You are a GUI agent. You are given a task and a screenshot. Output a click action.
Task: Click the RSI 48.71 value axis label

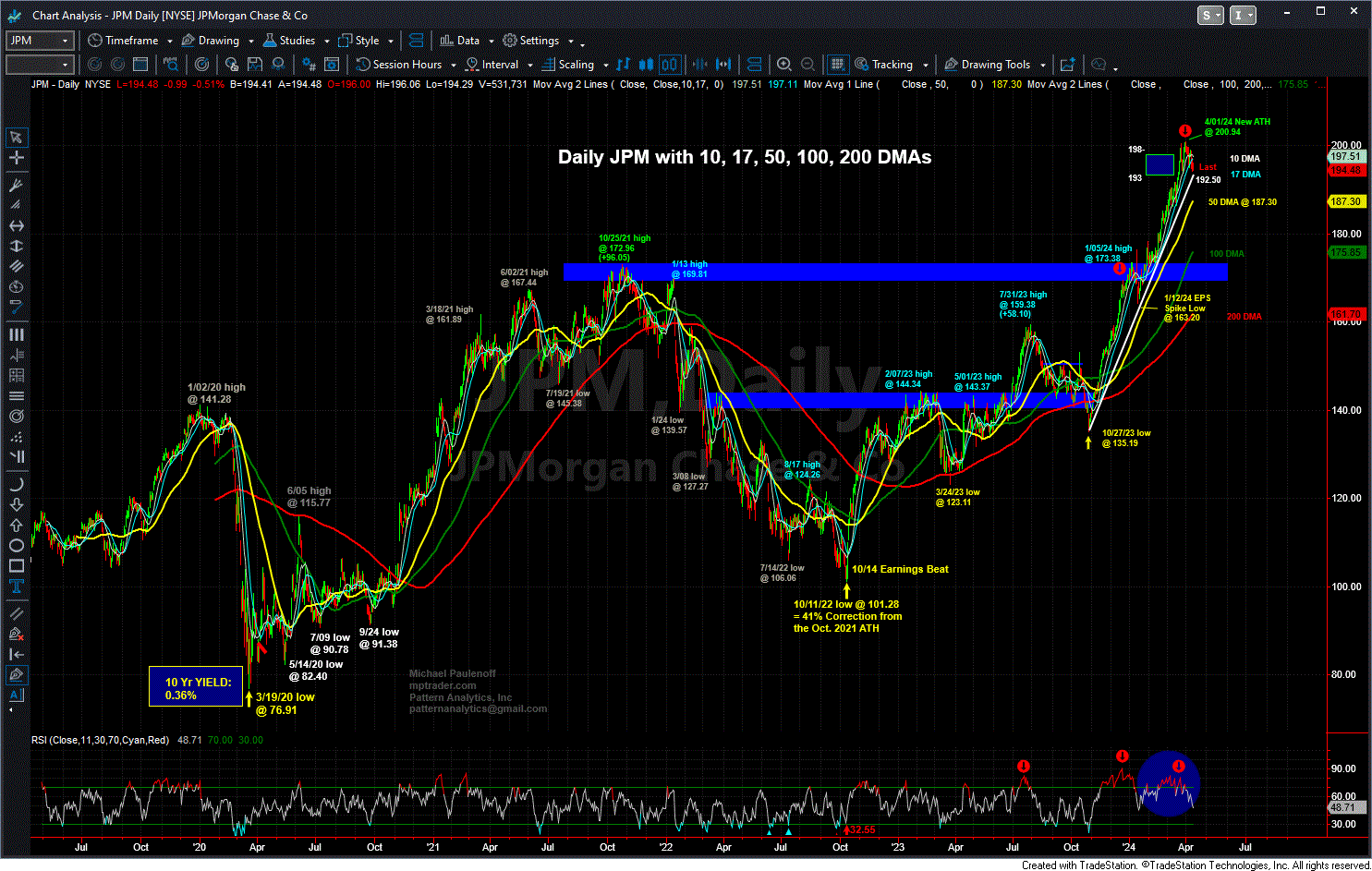pos(1346,807)
